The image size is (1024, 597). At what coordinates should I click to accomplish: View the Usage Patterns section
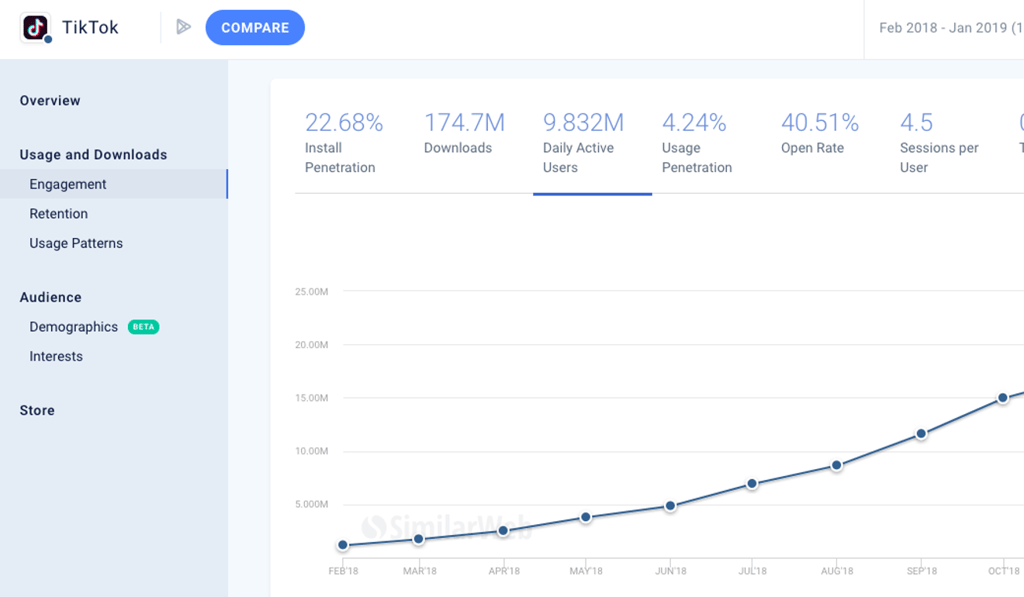75,243
